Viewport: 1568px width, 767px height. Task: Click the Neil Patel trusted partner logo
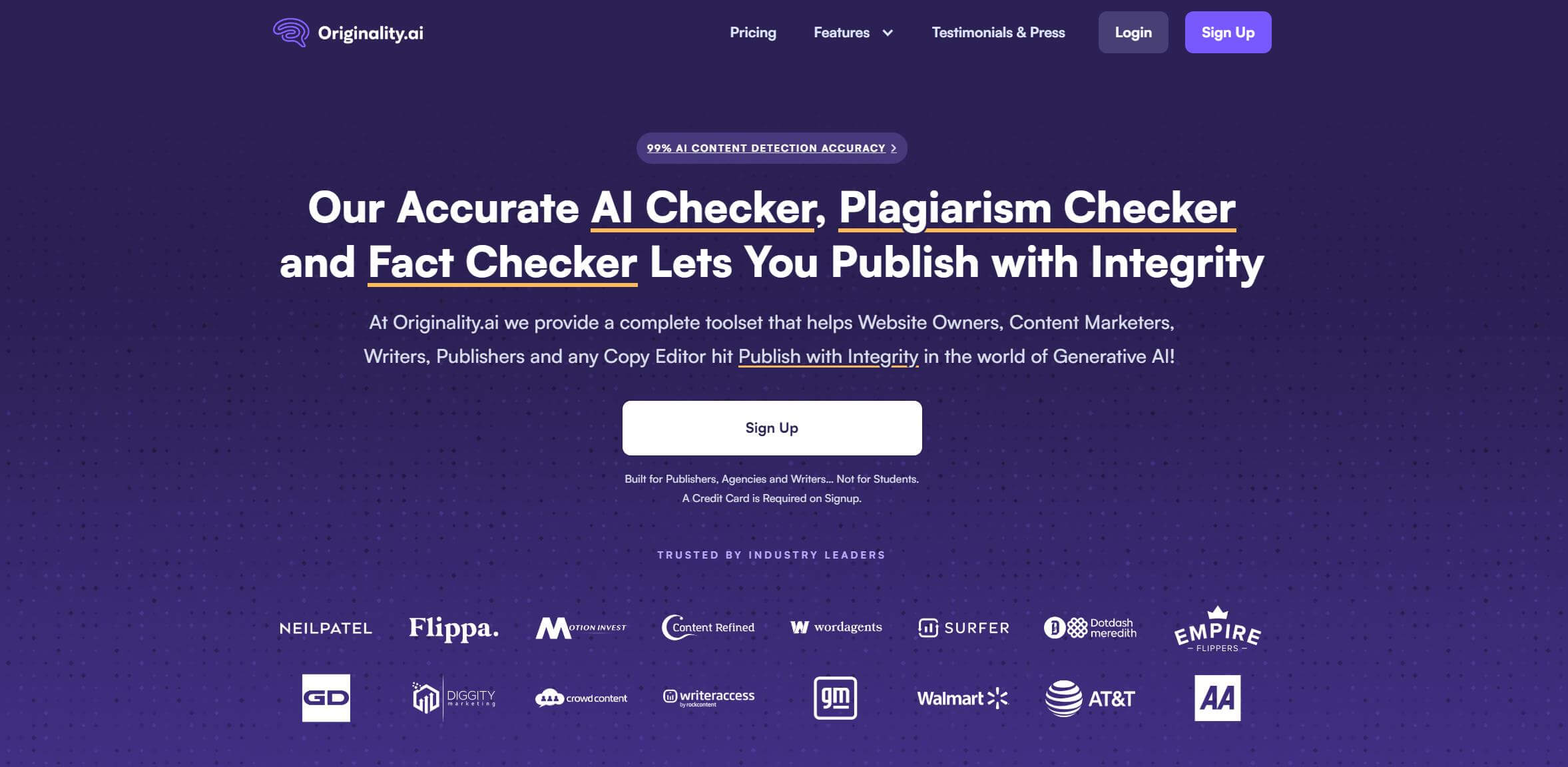coord(324,627)
